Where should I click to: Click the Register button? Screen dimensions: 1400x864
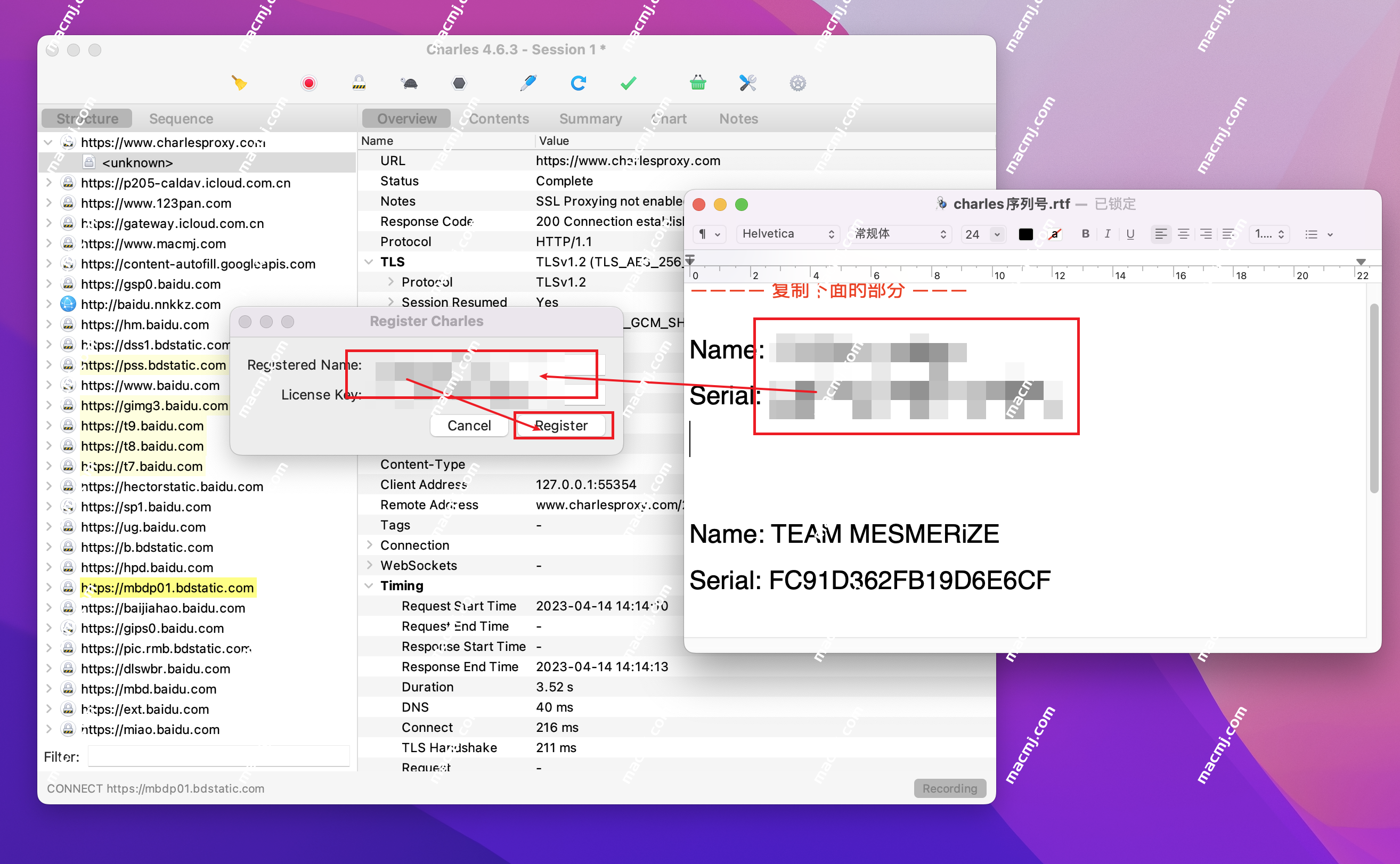(560, 426)
